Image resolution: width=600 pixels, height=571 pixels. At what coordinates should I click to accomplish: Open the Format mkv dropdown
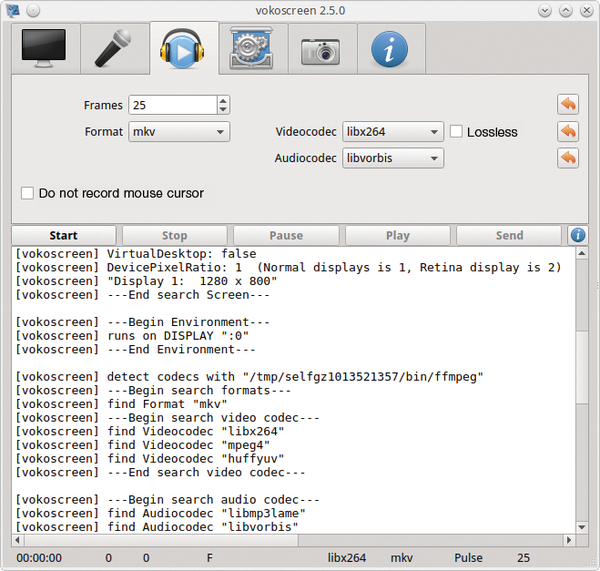coord(179,132)
